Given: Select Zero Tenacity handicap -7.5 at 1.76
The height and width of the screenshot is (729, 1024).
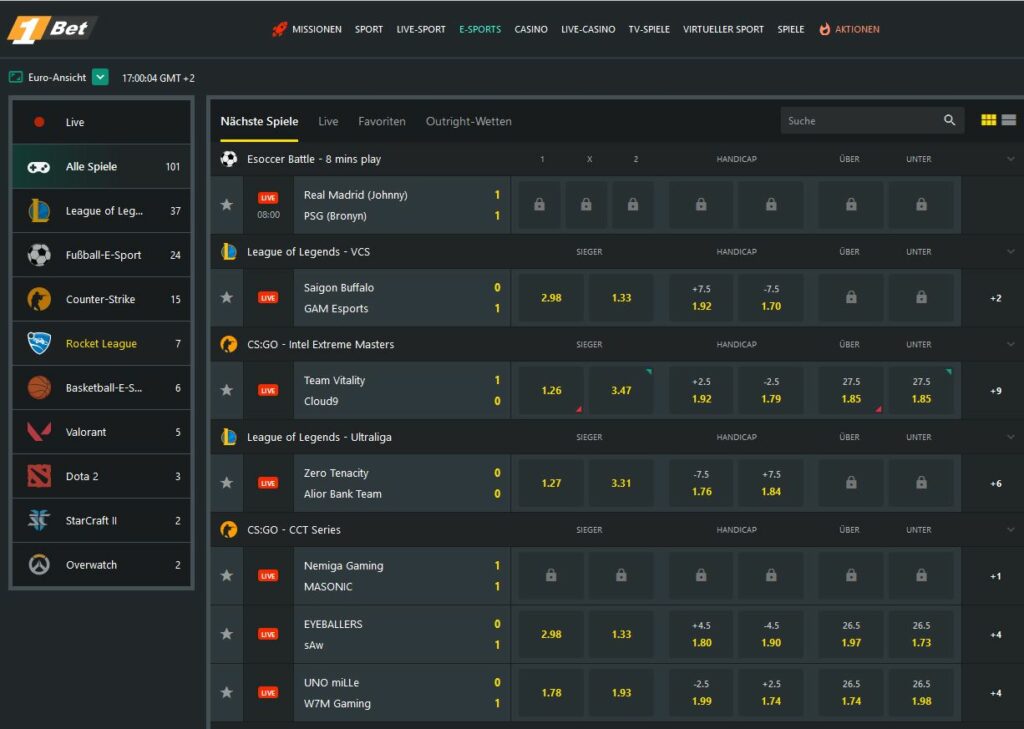Looking at the screenshot, I should click(701, 483).
